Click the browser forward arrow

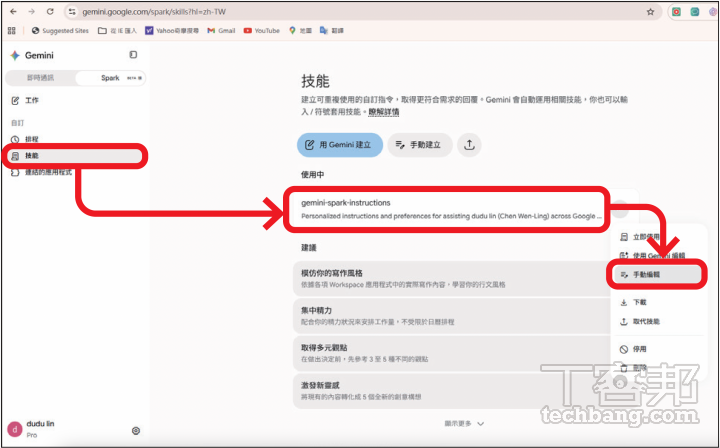(31, 12)
